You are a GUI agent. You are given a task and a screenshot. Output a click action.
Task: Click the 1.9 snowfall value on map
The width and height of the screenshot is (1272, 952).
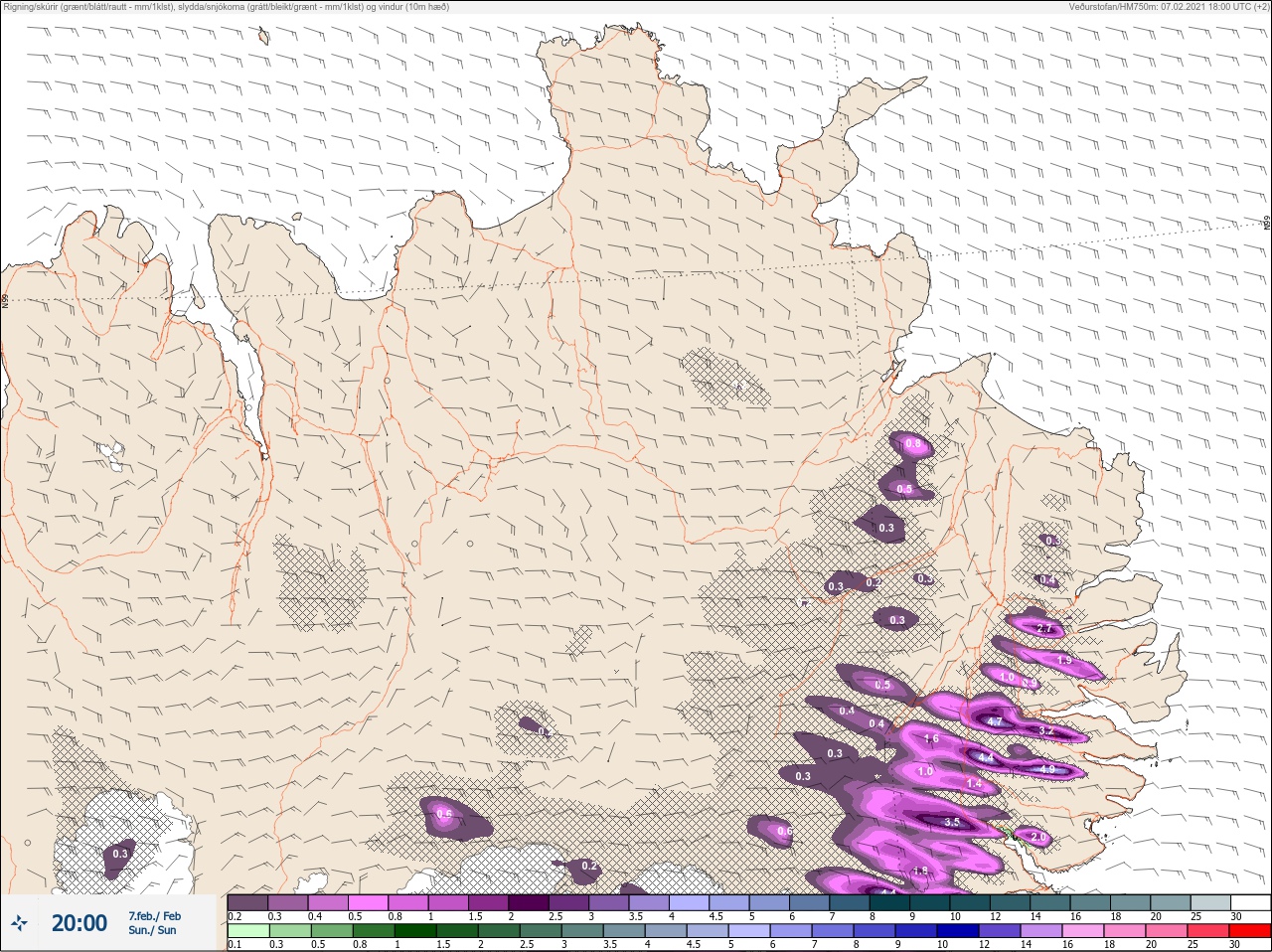pyautogui.click(x=1064, y=661)
